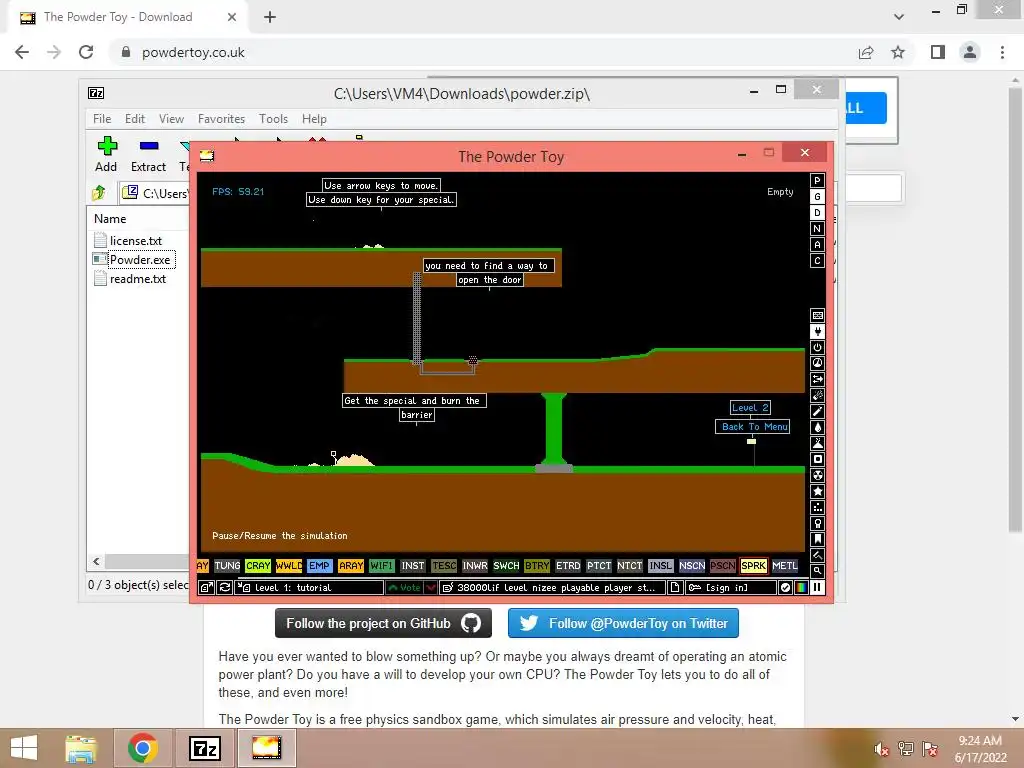Open the save tags field
This screenshot has height=768, width=1024.
[552, 587]
